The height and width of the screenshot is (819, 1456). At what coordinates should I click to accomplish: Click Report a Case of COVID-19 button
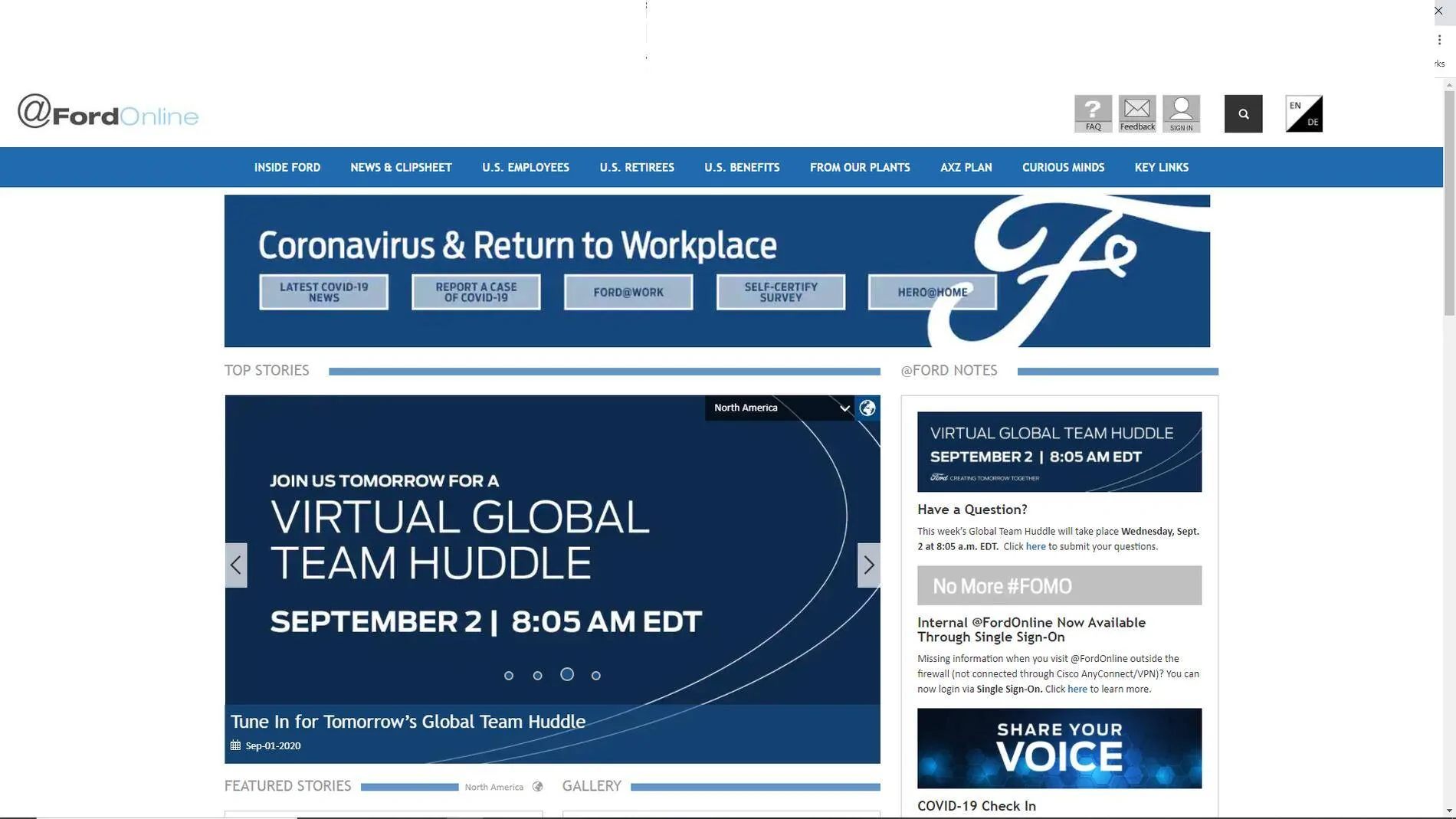pos(476,292)
